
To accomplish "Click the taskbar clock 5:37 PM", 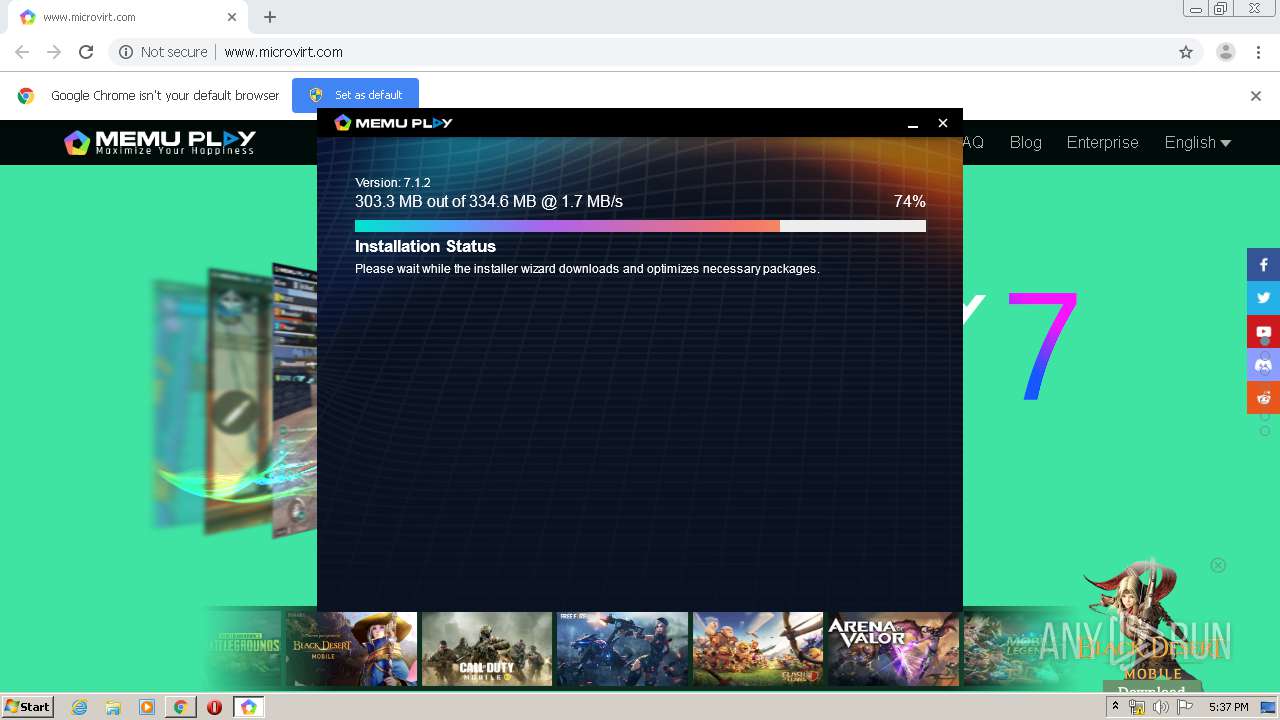I will tap(1228, 707).
